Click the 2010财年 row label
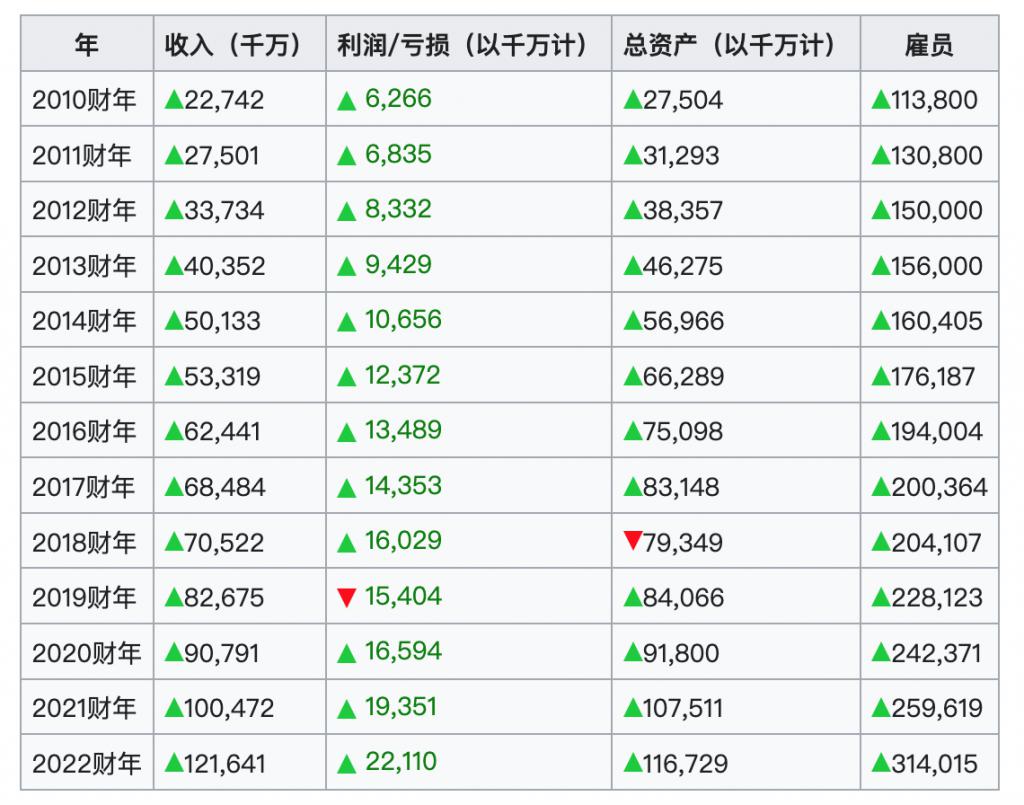 click(84, 100)
